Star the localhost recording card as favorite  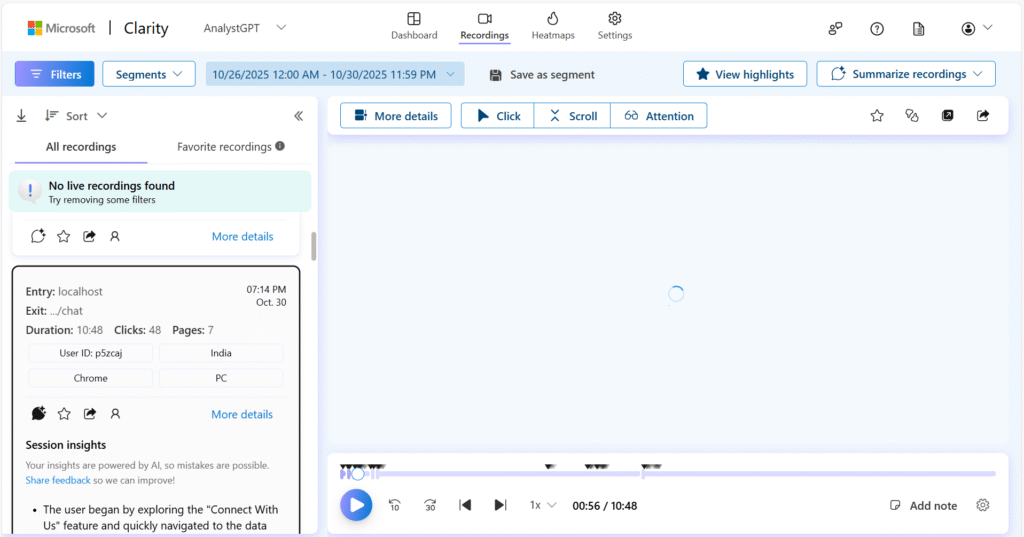tap(64, 414)
